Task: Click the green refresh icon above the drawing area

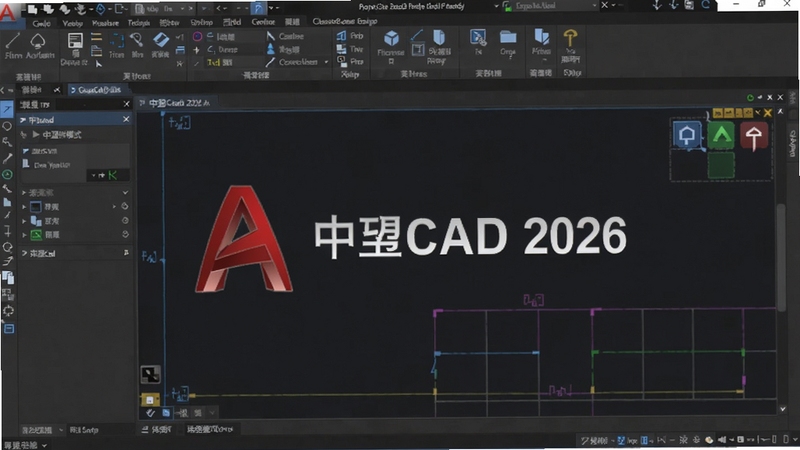Action: tap(750, 97)
